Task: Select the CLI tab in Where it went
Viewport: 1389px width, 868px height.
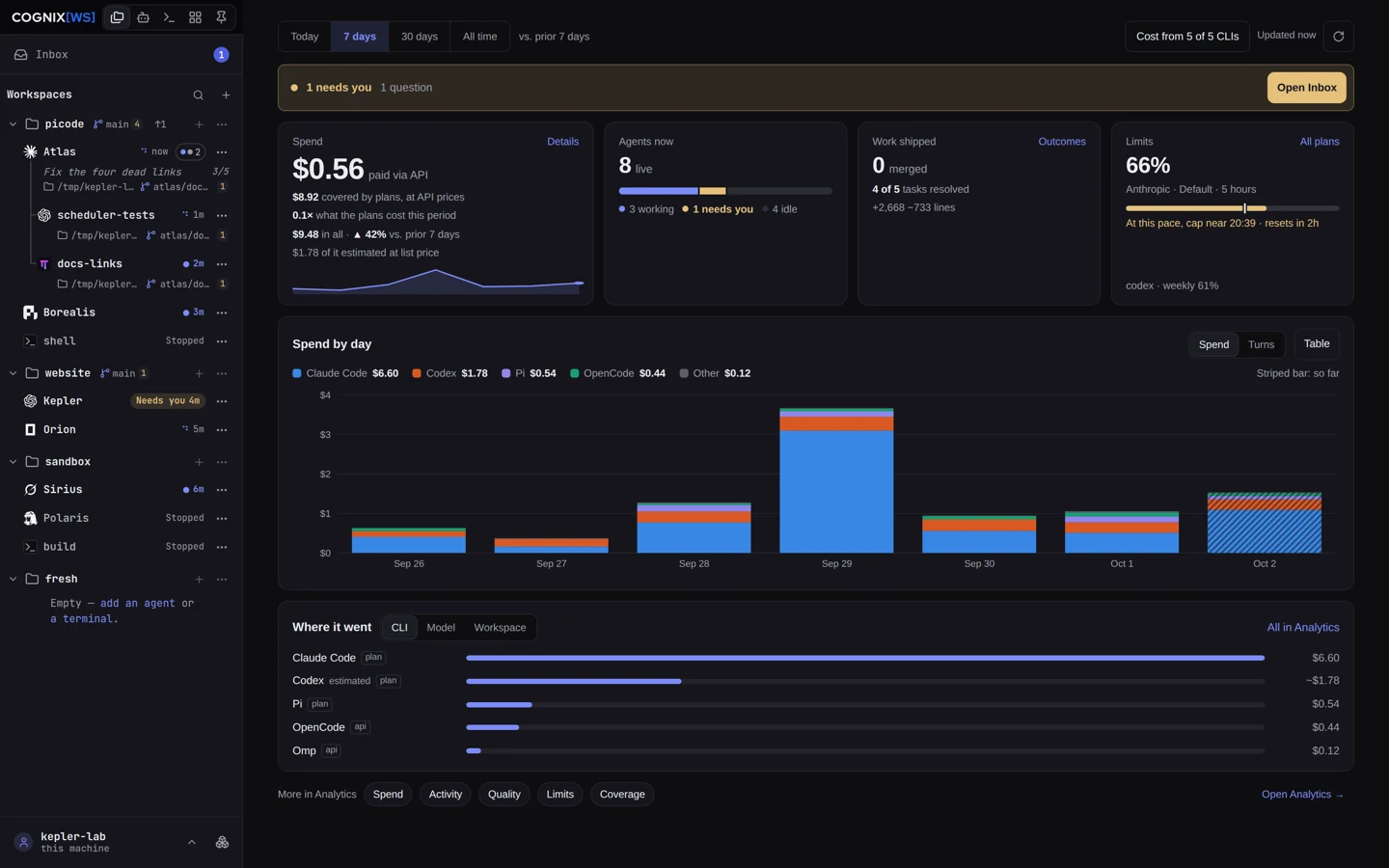Action: pos(399,628)
